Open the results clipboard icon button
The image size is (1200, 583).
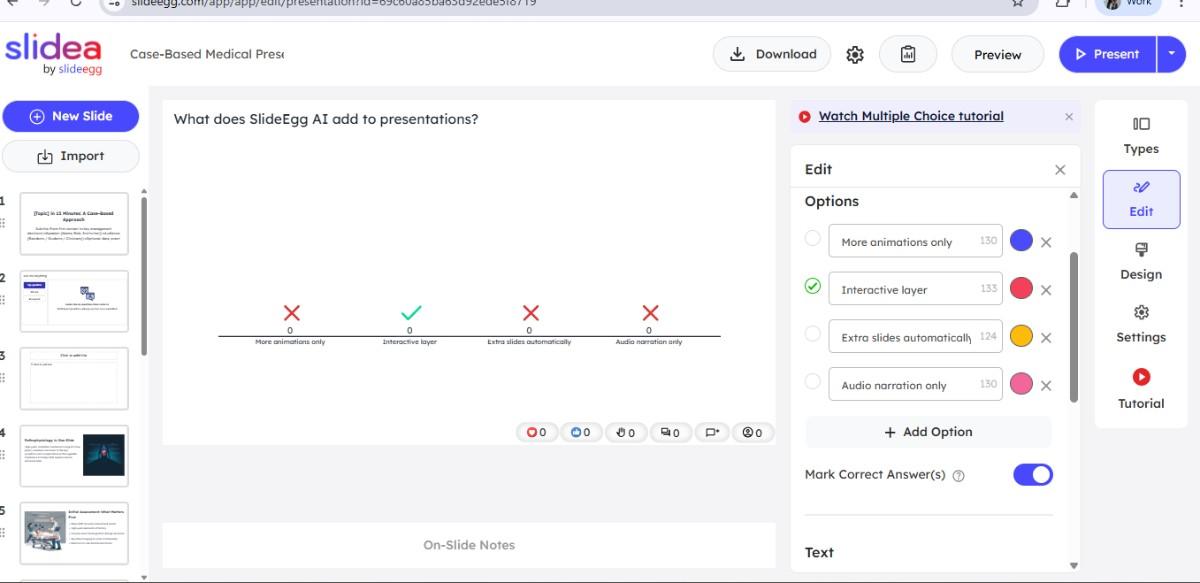click(x=908, y=54)
